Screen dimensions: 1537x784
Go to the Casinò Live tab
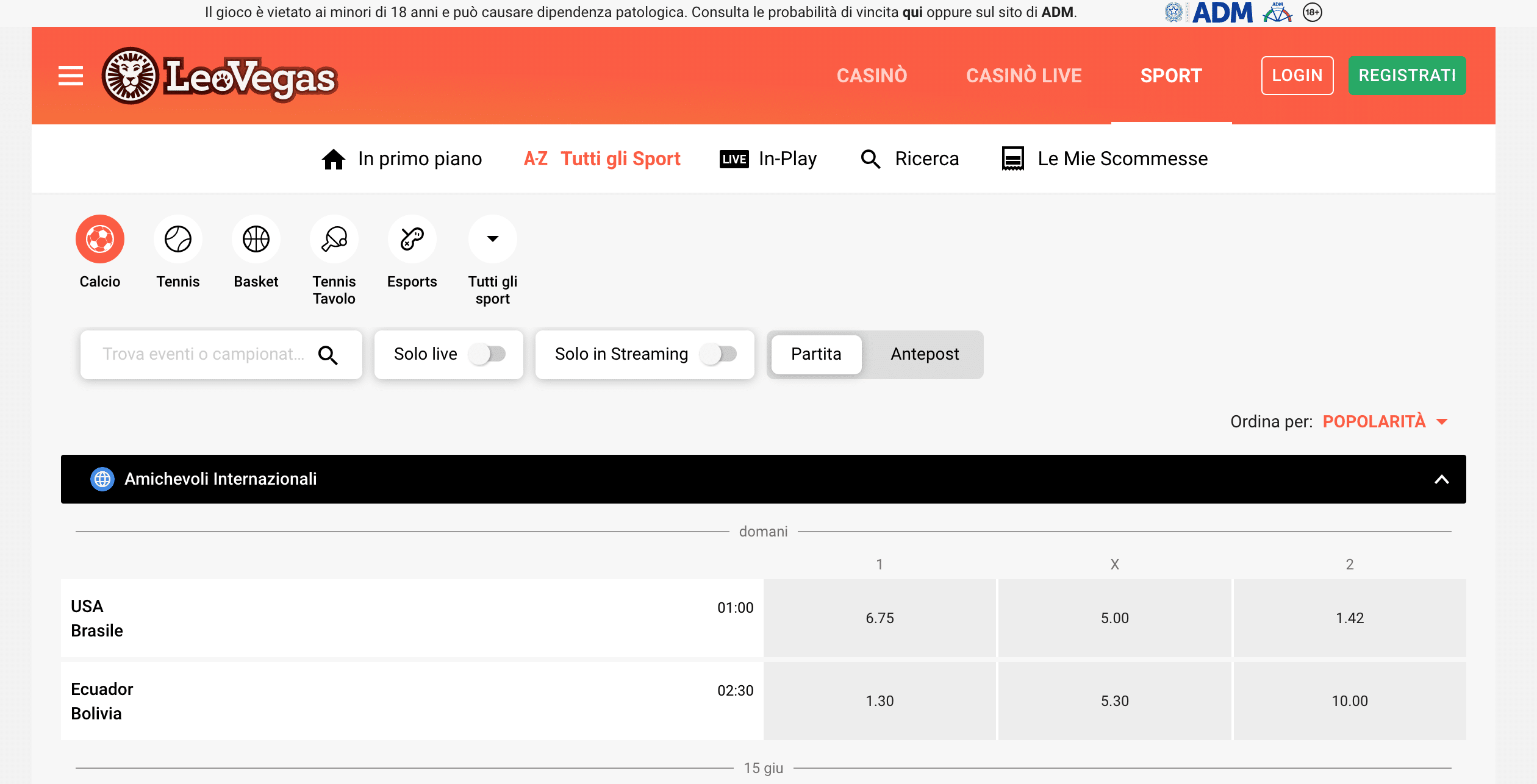click(x=1023, y=76)
